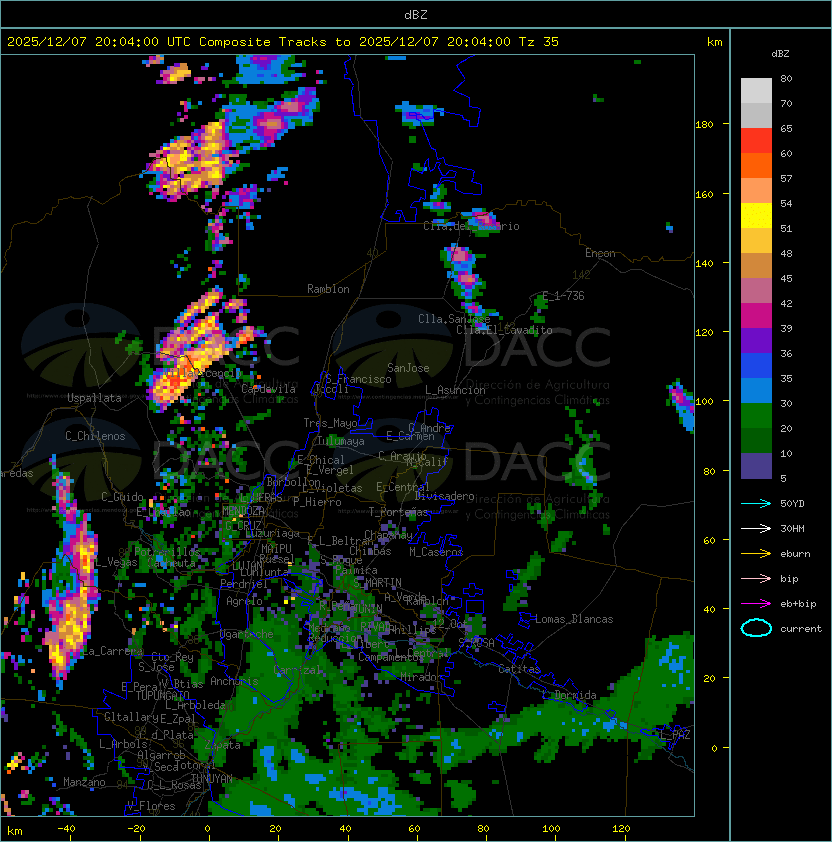Click the 'E_1-736' map label

(x=563, y=295)
